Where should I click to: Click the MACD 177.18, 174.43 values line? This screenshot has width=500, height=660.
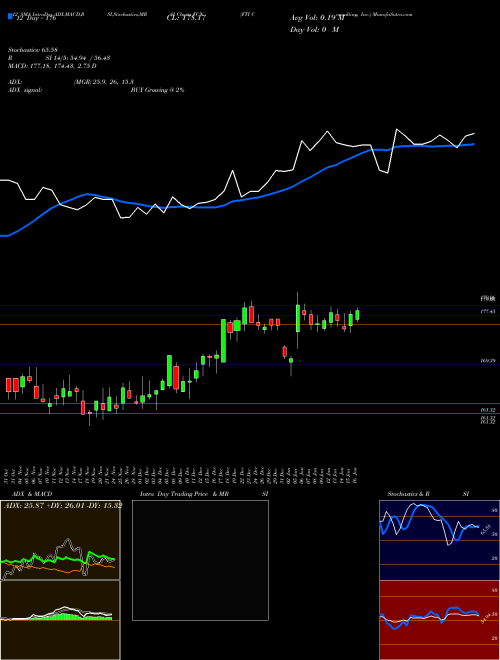pyautogui.click(x=52, y=66)
